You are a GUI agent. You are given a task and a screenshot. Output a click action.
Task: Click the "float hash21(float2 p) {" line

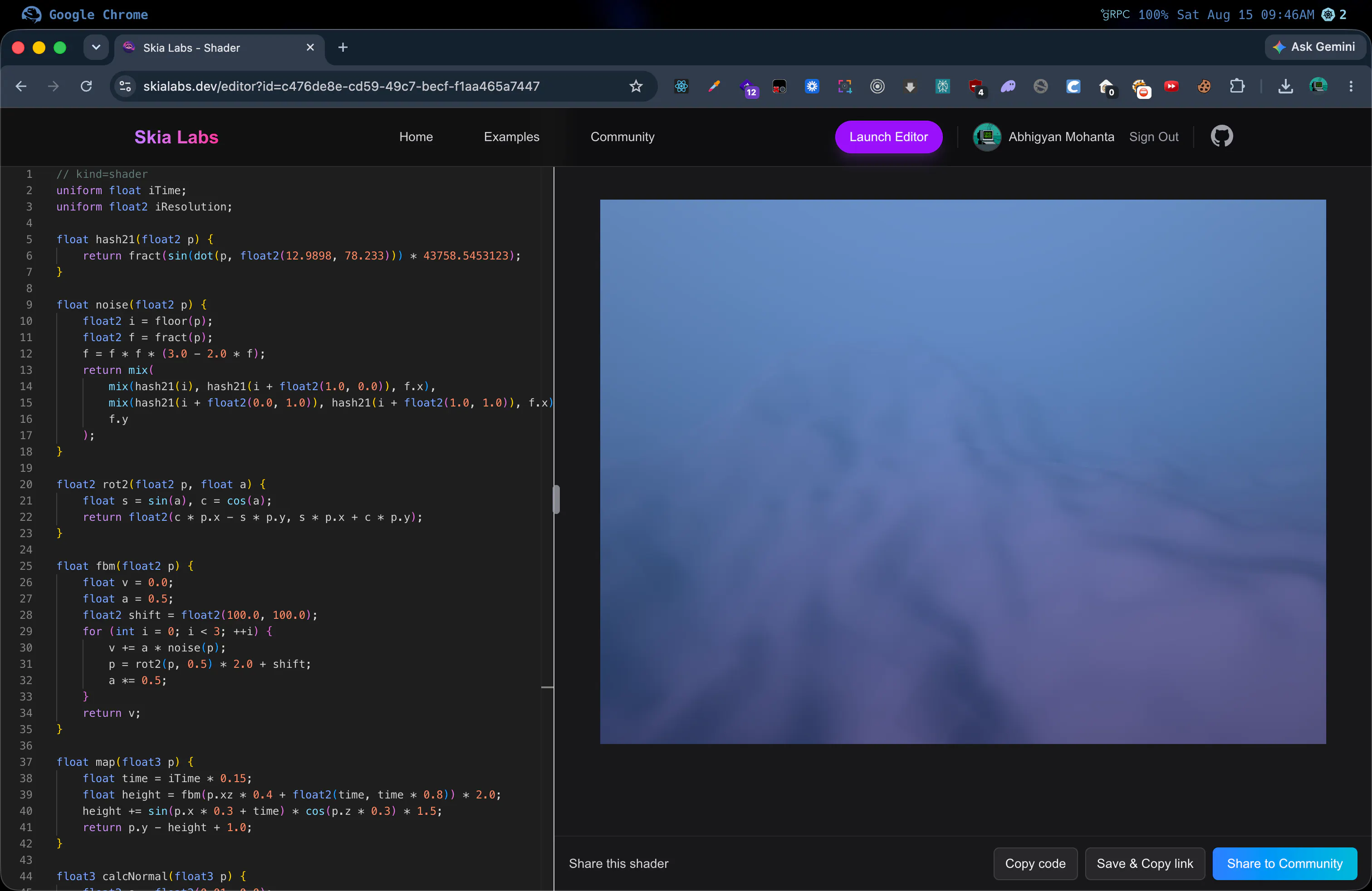[135, 239]
